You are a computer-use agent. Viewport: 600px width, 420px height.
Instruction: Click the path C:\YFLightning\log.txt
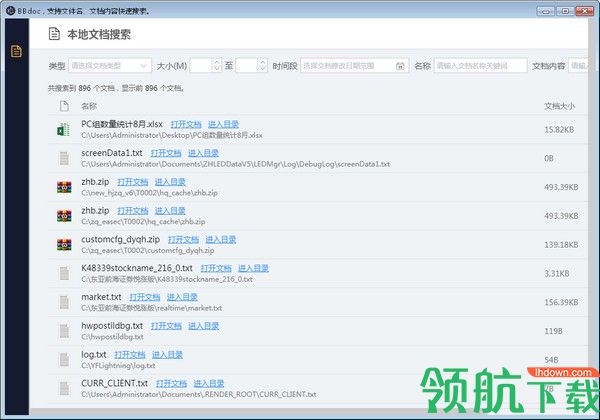tap(118, 366)
